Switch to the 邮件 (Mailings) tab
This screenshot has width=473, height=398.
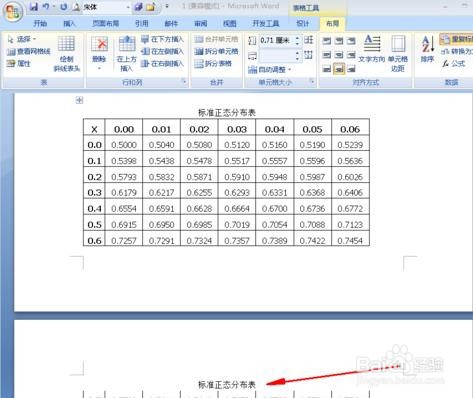[171, 23]
